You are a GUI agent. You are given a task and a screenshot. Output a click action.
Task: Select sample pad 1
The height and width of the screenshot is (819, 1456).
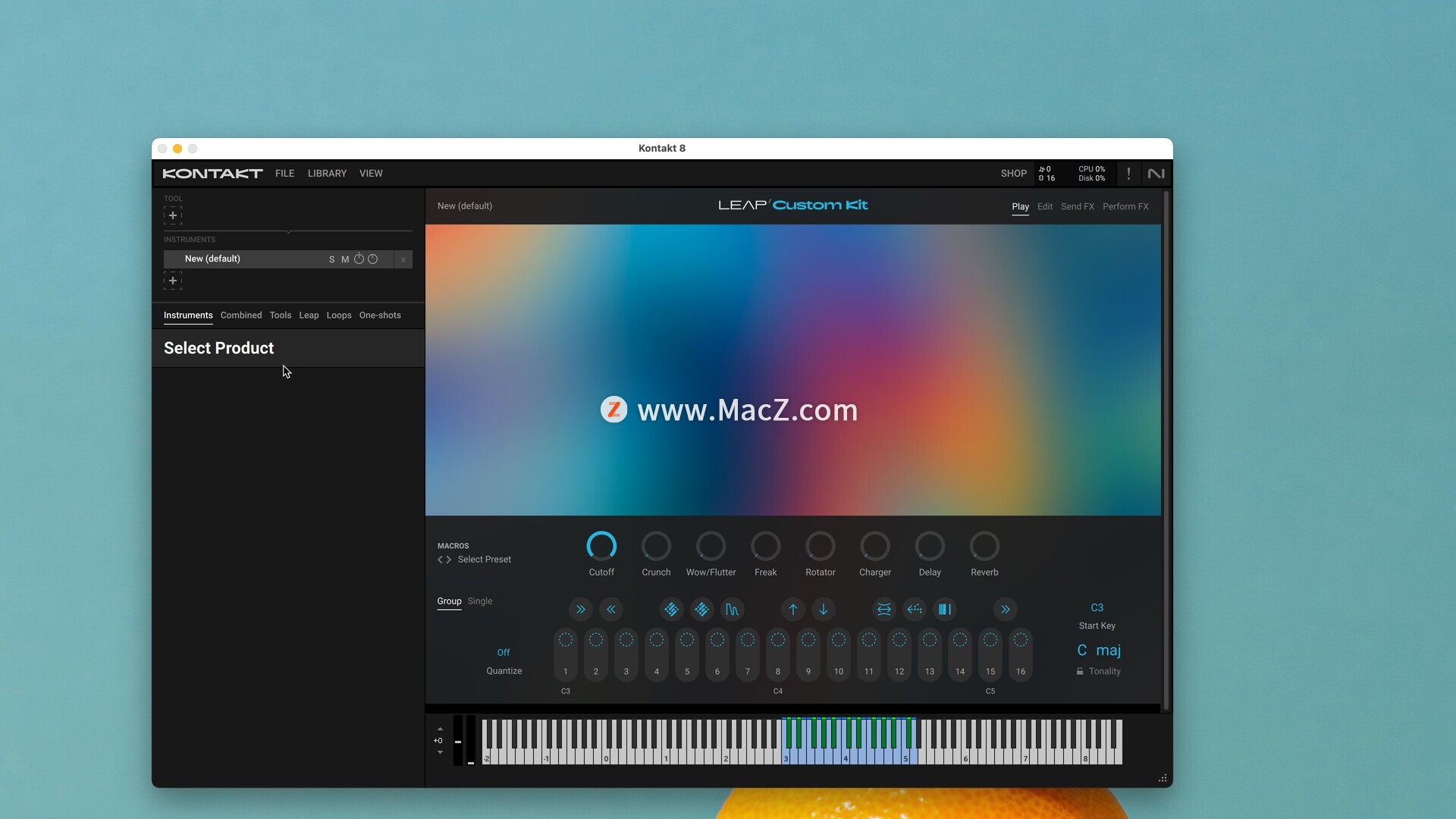[x=566, y=655]
